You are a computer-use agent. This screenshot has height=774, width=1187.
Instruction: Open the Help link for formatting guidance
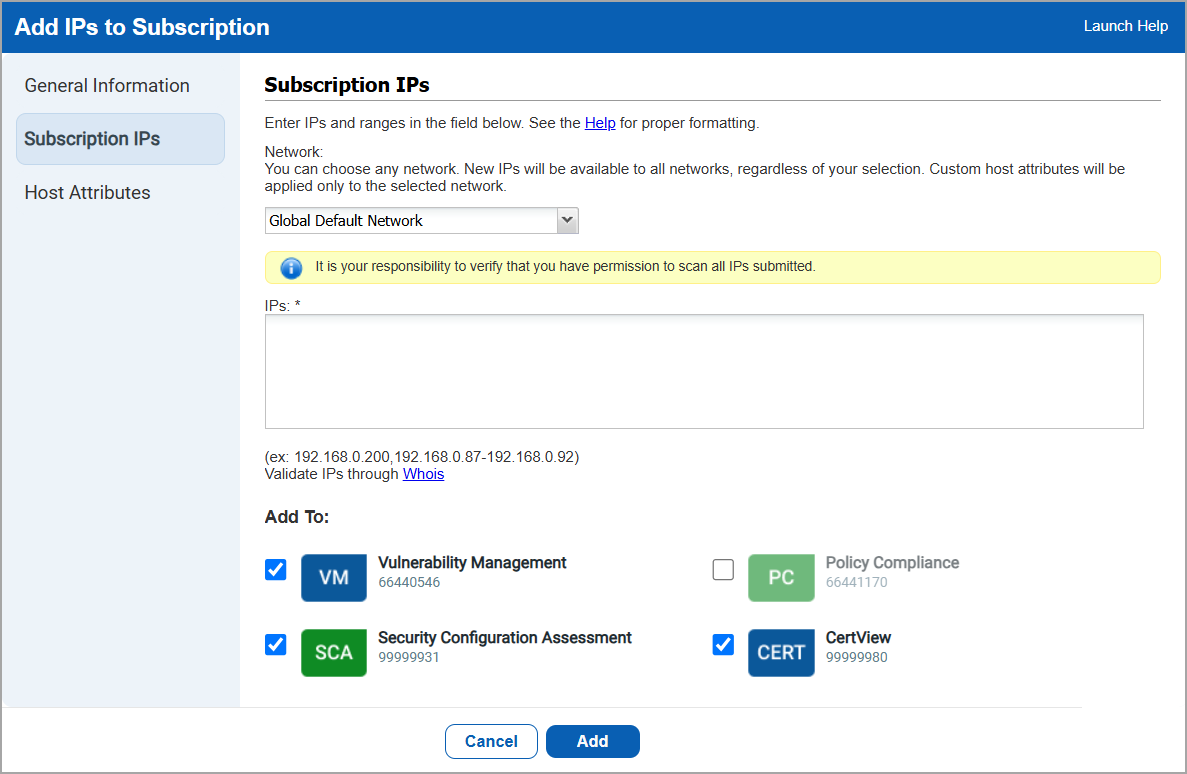coord(600,122)
